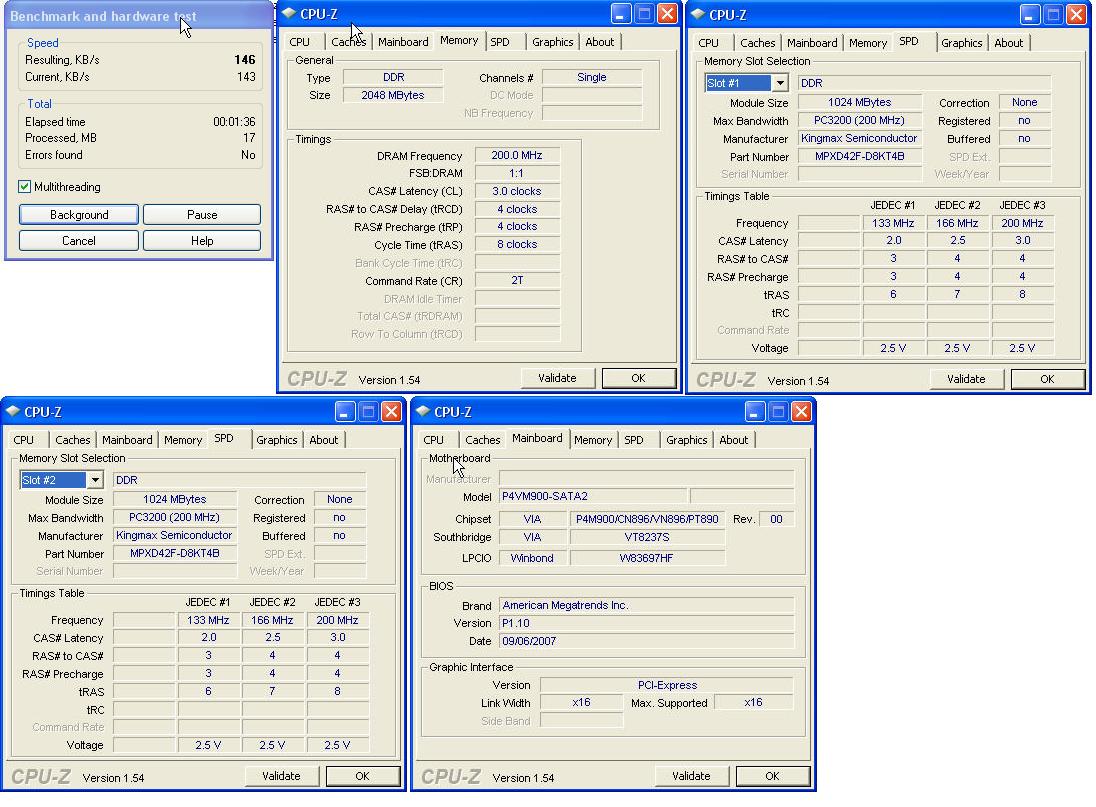Open Caches tab in the Mainboard window

click(483, 439)
